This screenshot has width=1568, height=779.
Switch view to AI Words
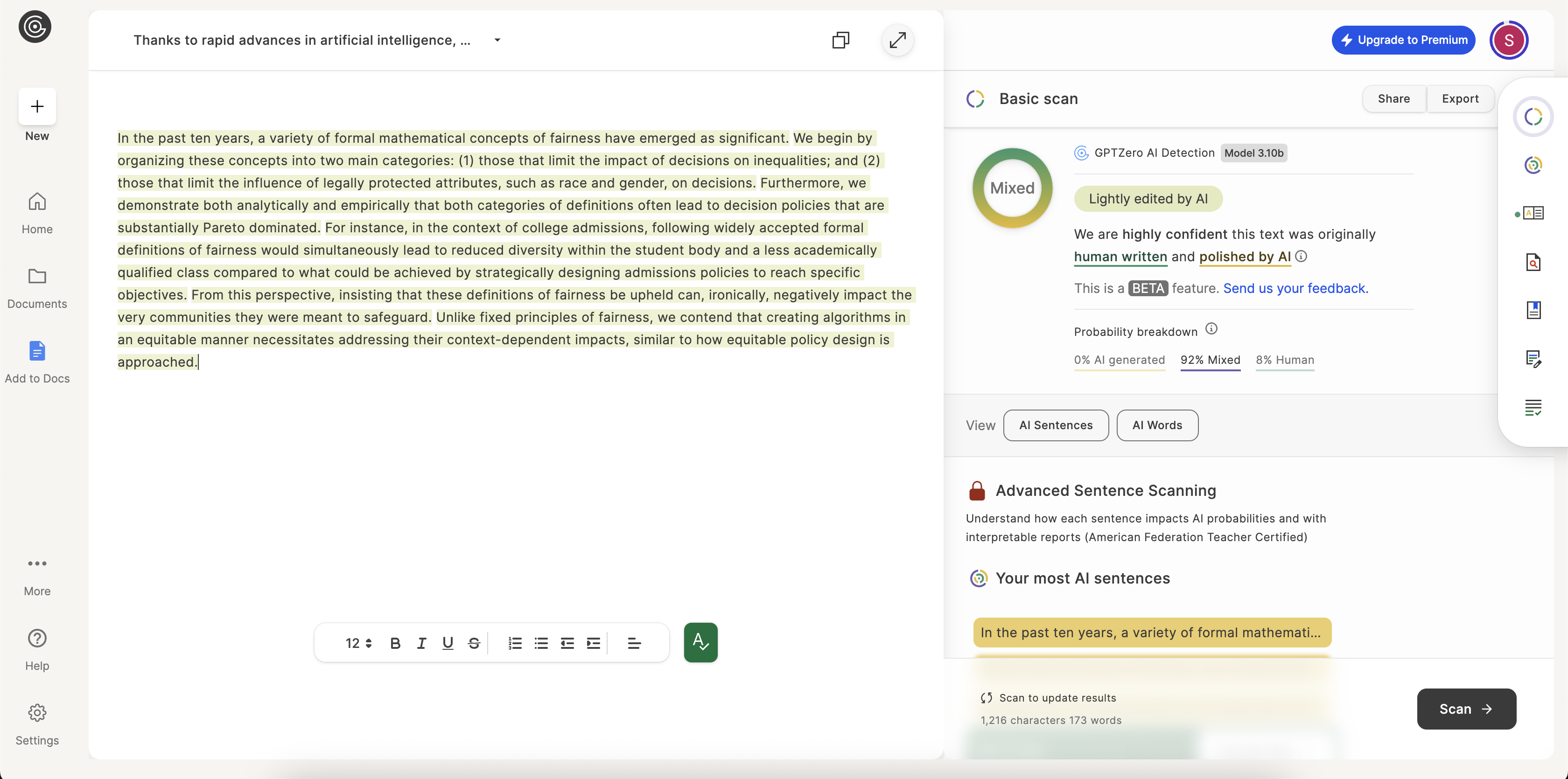coord(1156,425)
